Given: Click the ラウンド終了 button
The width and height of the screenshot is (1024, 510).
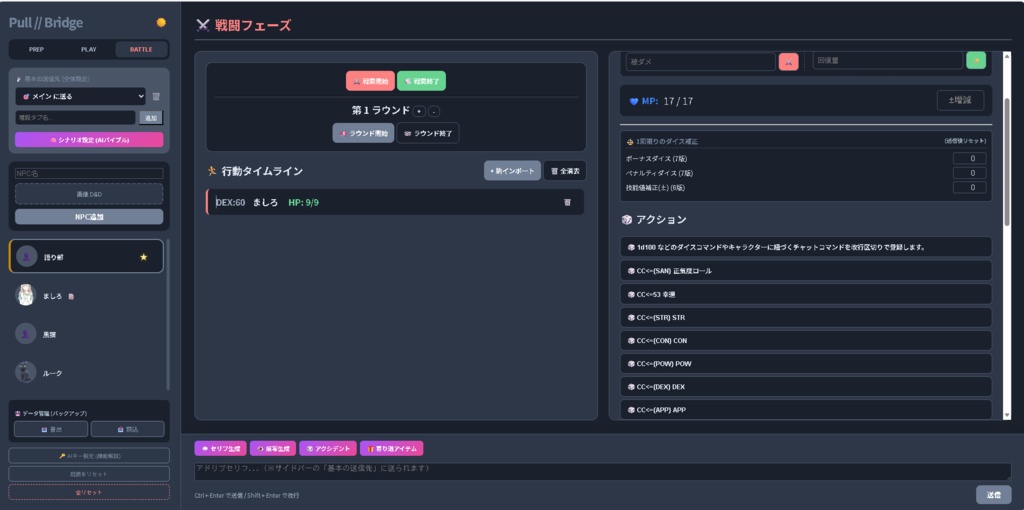Looking at the screenshot, I should [x=428, y=133].
